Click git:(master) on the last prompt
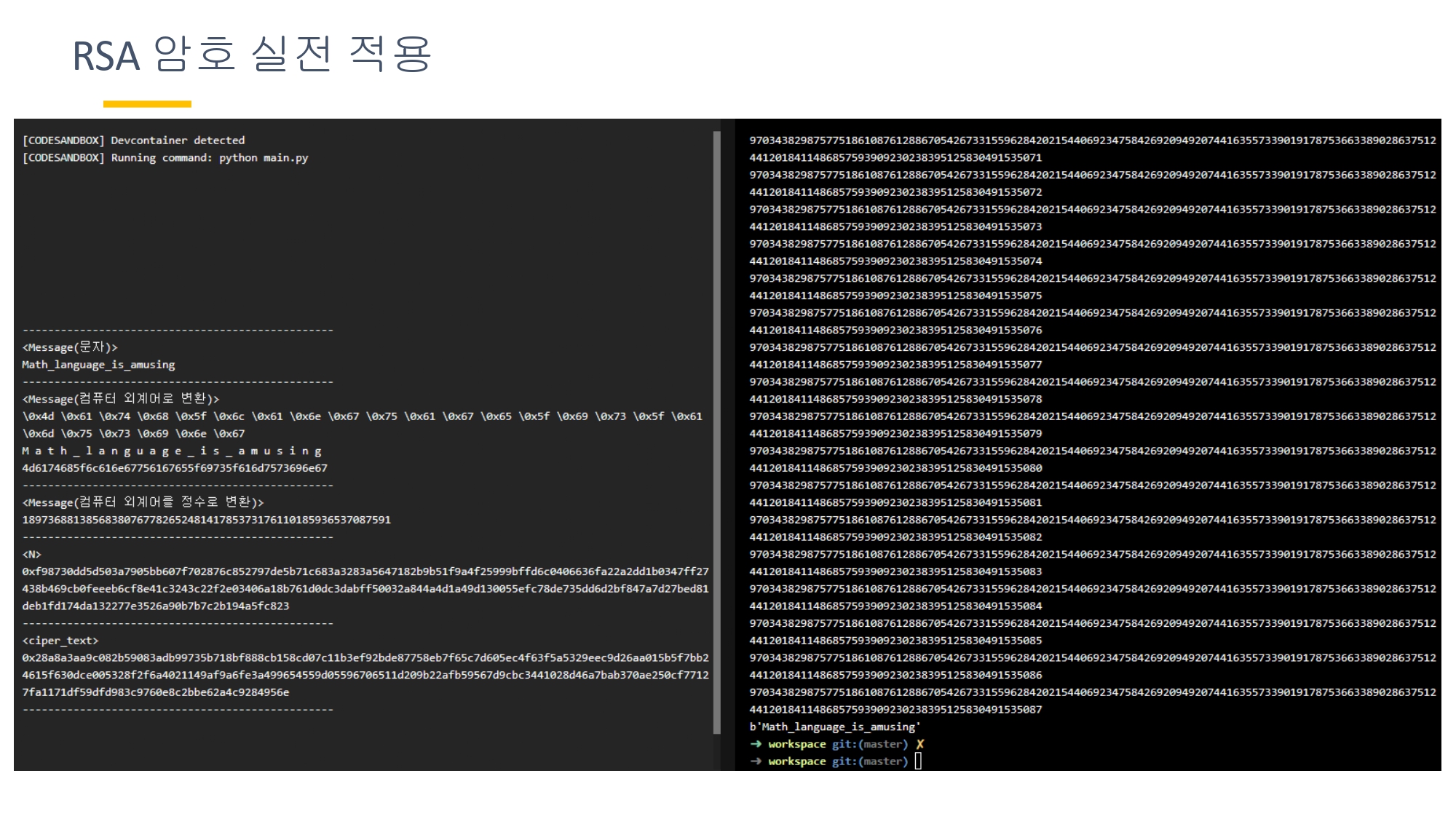This screenshot has height=819, width=1456. 870,761
